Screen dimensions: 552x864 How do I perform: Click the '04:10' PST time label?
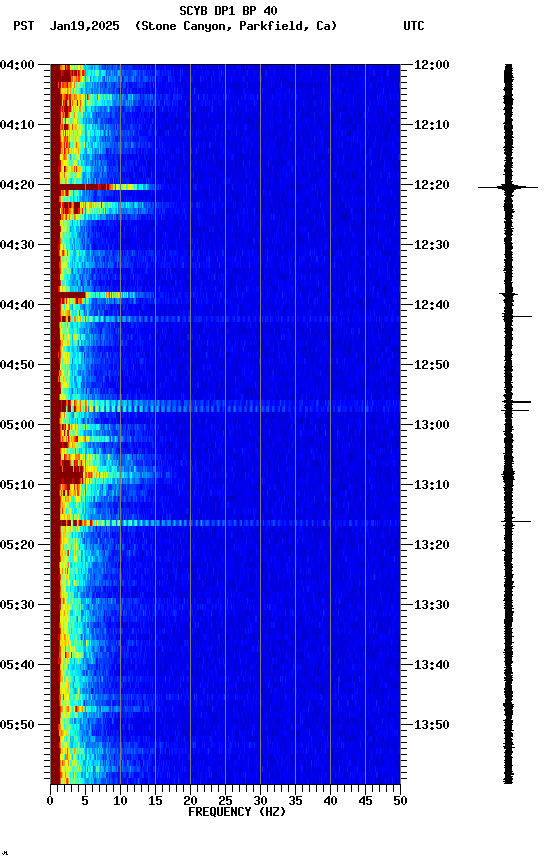[x=17, y=125]
